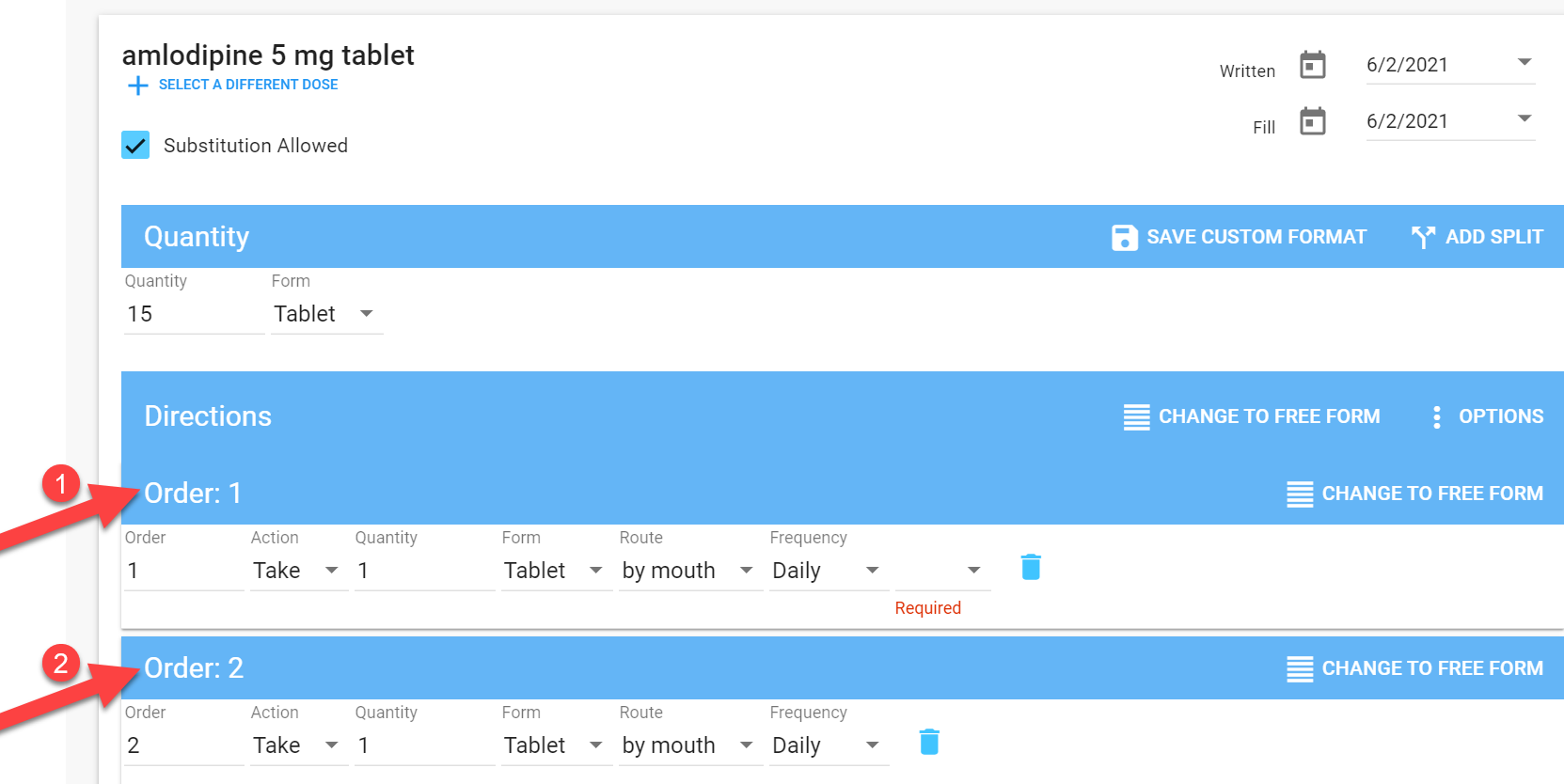Open the Fill date calendar icon

click(x=1312, y=121)
